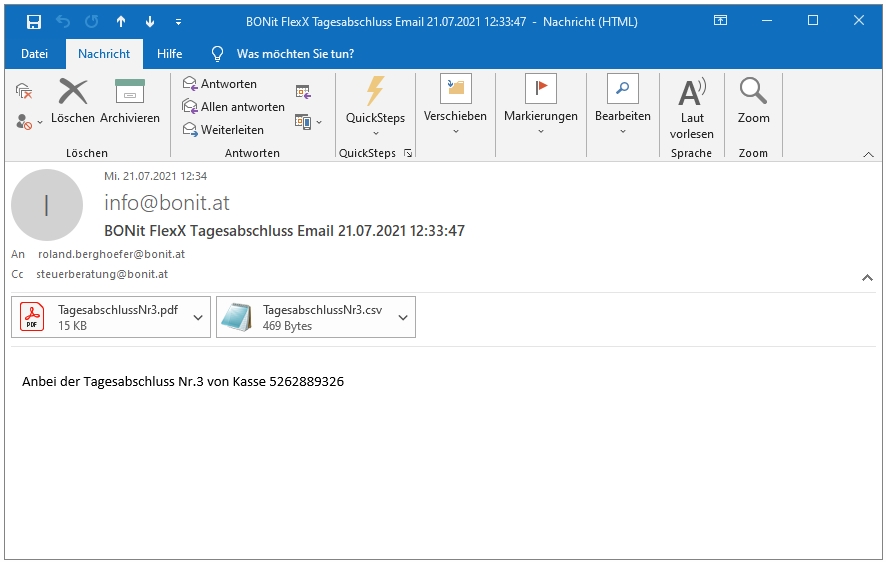Collapse the message header with the arrow

coord(867,277)
